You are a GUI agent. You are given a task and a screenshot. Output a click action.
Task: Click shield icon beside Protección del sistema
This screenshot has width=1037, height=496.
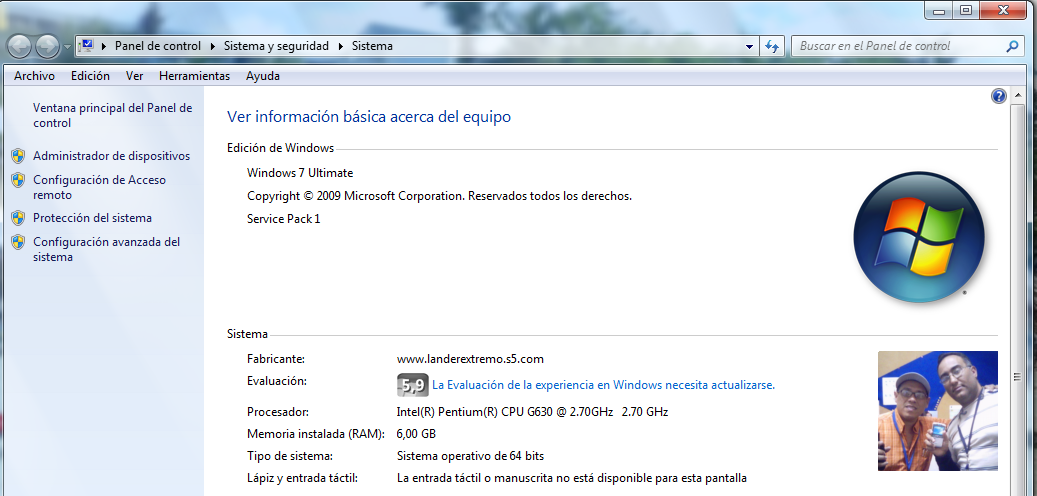pyautogui.click(x=18, y=218)
